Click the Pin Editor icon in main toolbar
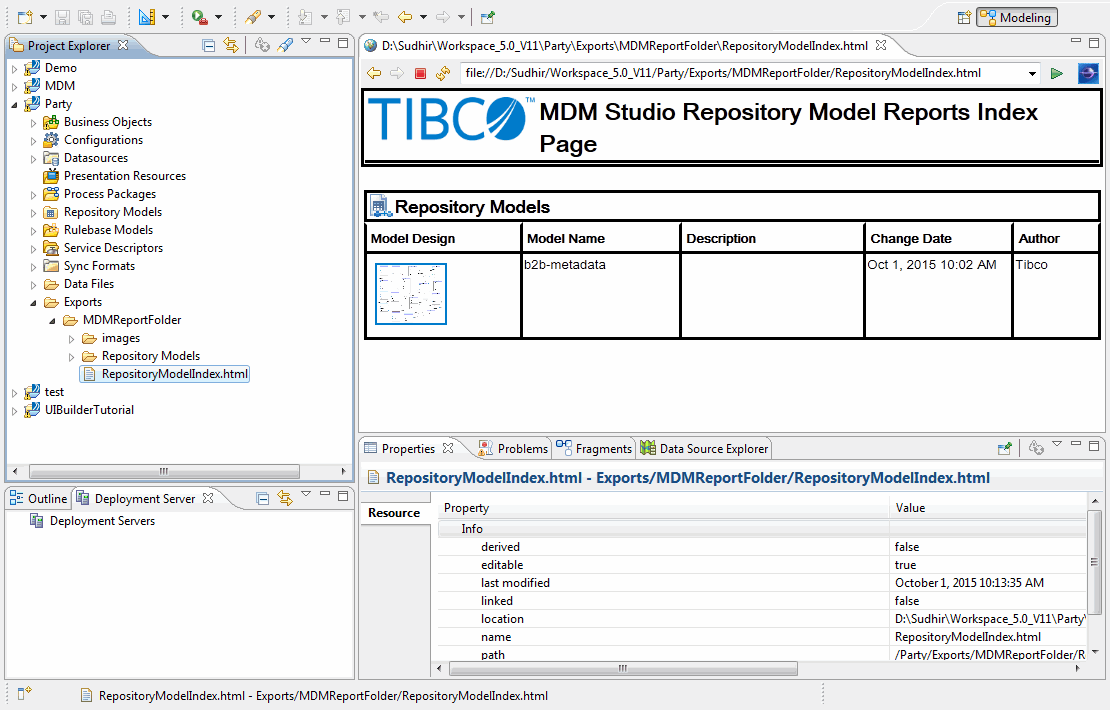The width and height of the screenshot is (1110, 710). tap(488, 17)
